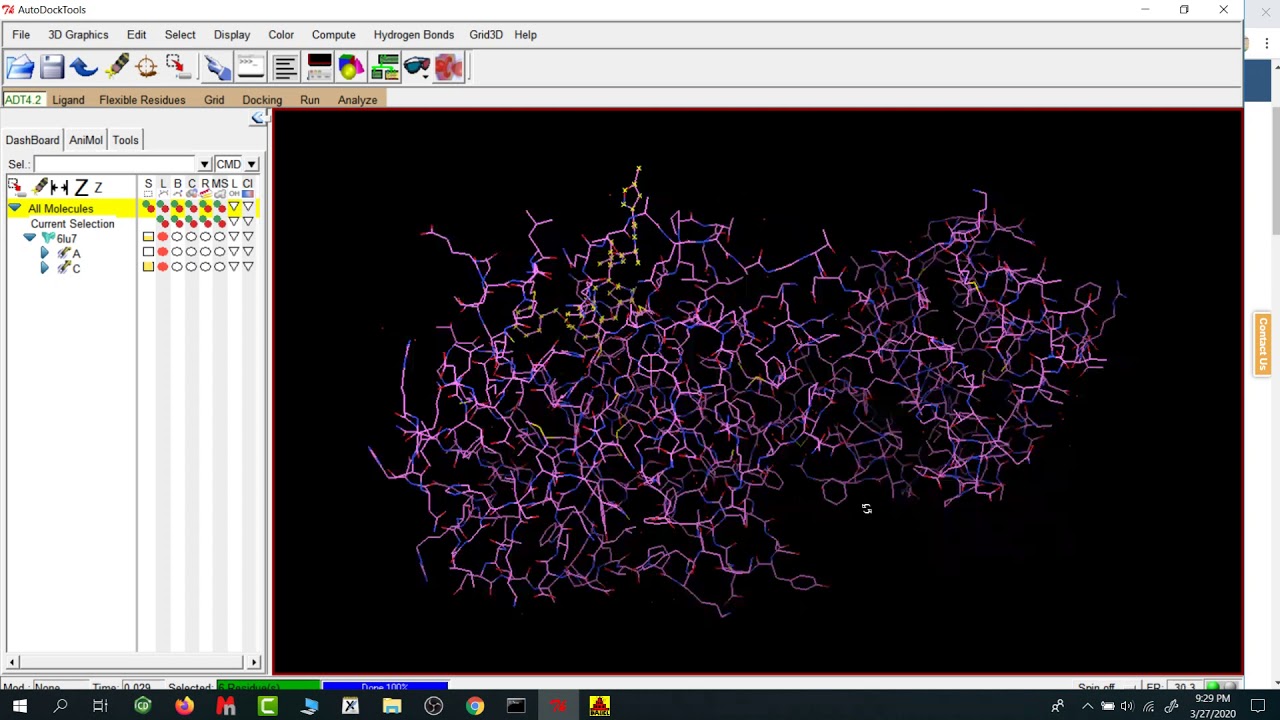Save using the floppy disk icon
The width and height of the screenshot is (1280, 720).
pos(52,67)
